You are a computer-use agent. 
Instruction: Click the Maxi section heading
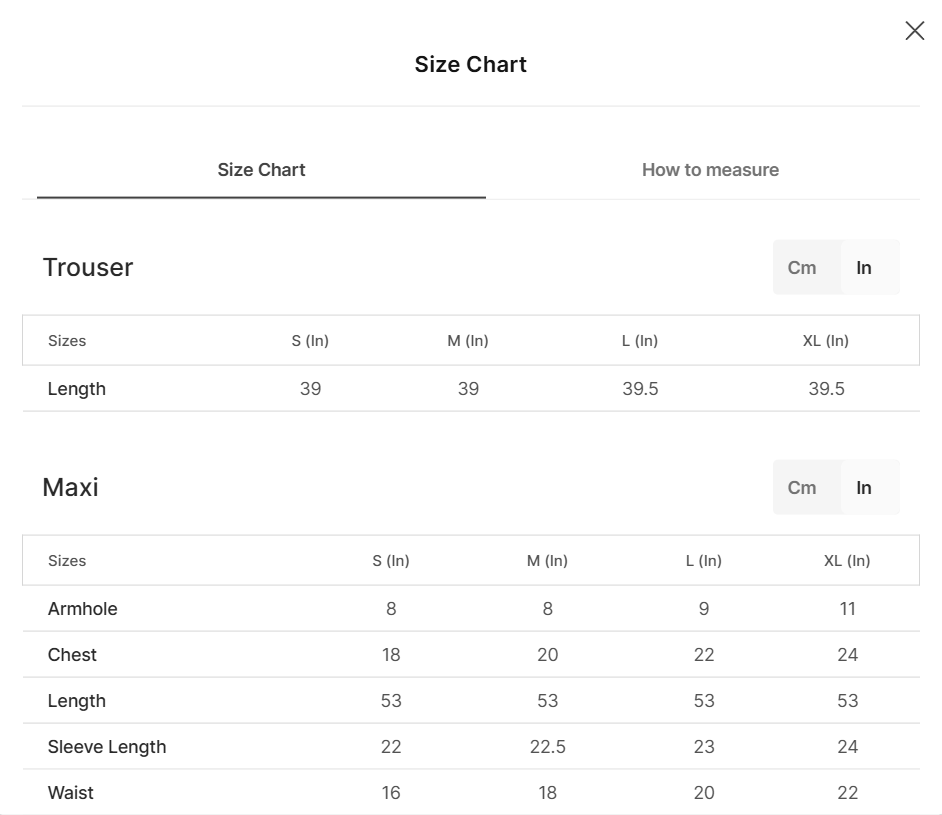point(70,487)
